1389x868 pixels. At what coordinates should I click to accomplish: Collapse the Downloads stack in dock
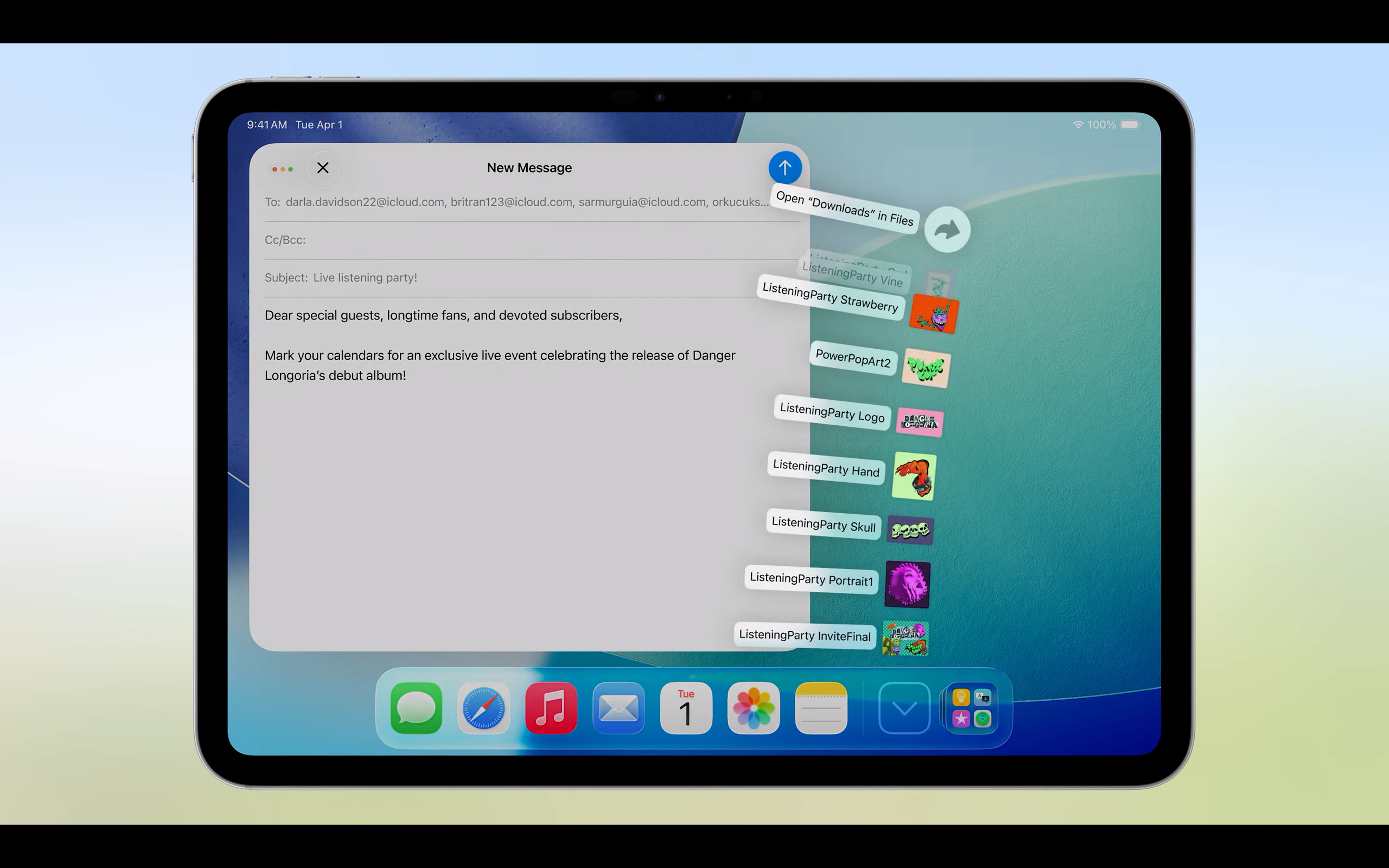point(904,708)
